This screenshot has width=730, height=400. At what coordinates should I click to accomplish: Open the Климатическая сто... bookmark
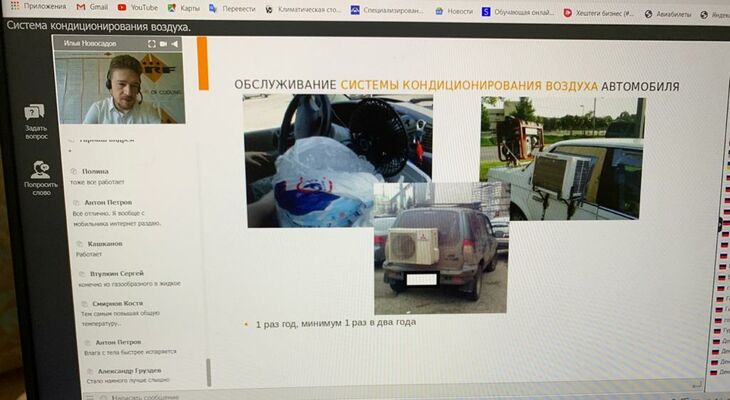(303, 9)
